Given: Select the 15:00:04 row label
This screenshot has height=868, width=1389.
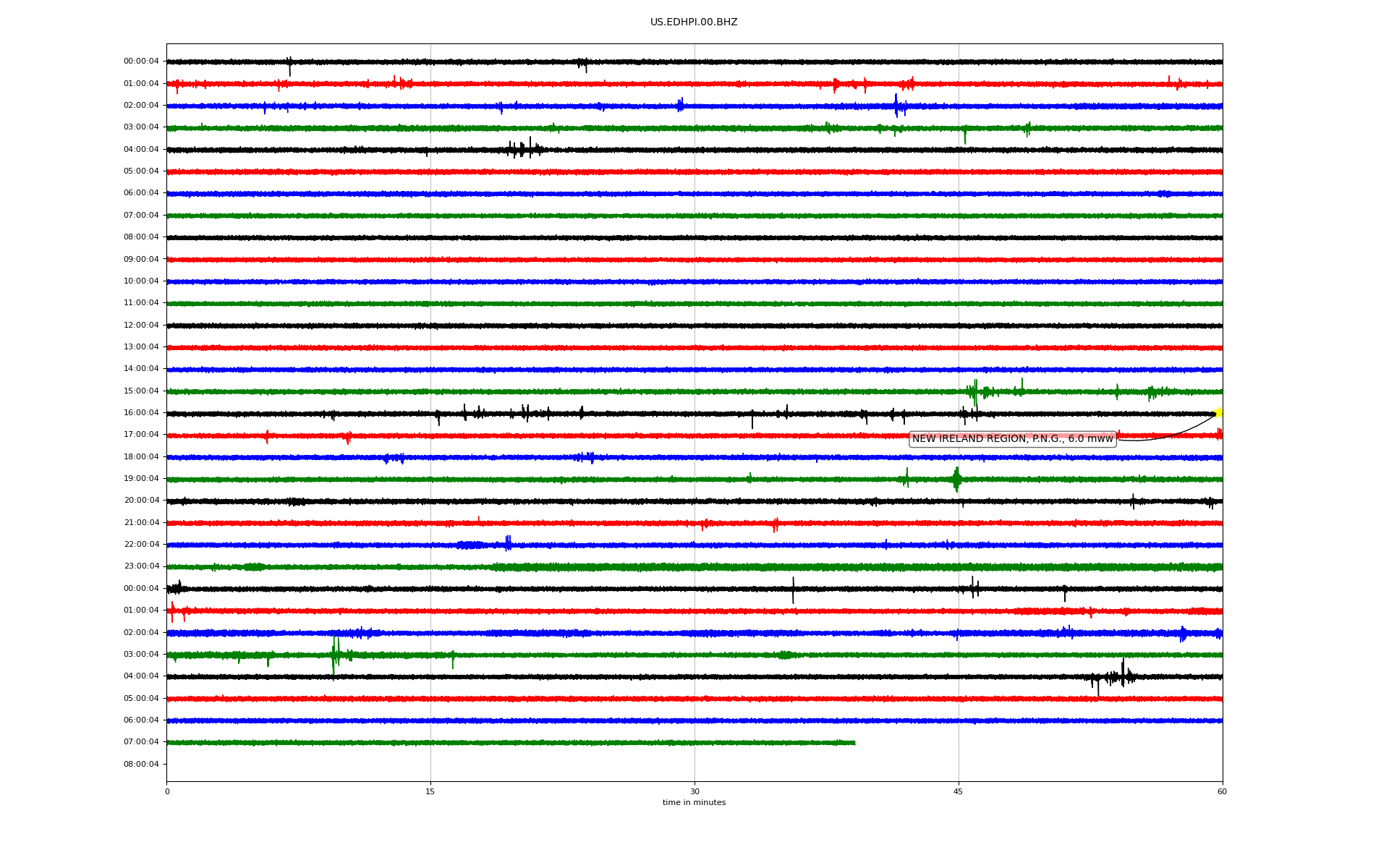Looking at the screenshot, I should click(x=141, y=391).
